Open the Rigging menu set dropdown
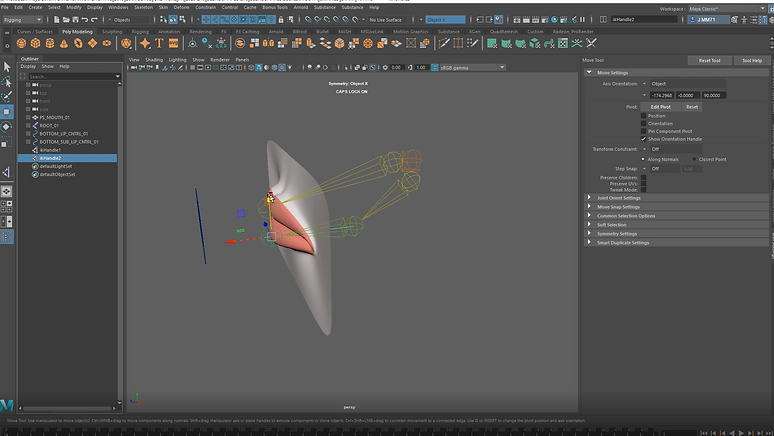 [x=22, y=20]
